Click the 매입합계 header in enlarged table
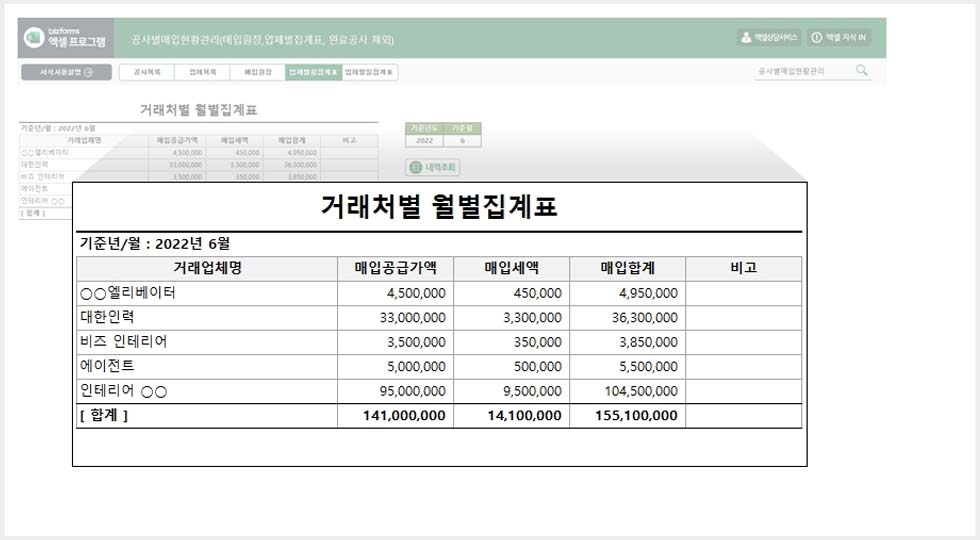The height and width of the screenshot is (540, 980). (x=628, y=269)
